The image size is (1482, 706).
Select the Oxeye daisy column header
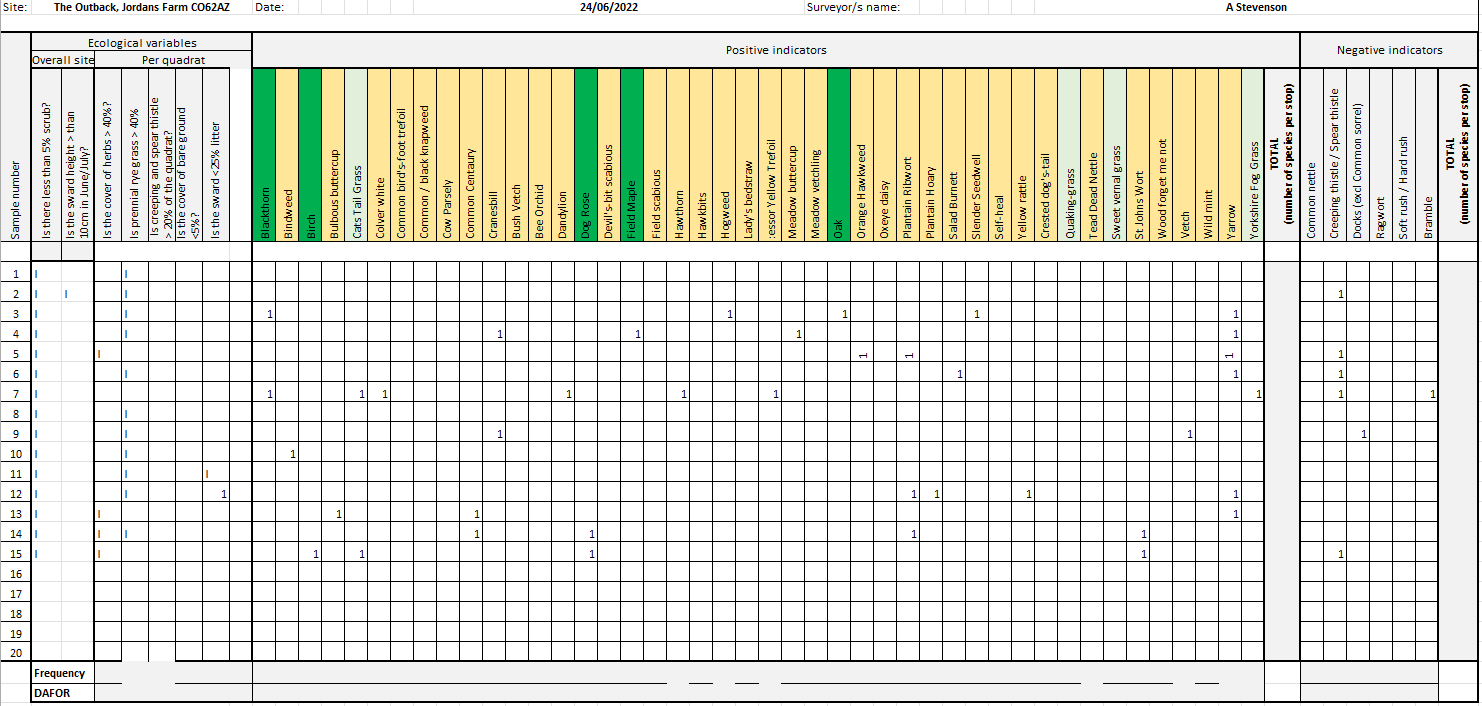[x=885, y=154]
